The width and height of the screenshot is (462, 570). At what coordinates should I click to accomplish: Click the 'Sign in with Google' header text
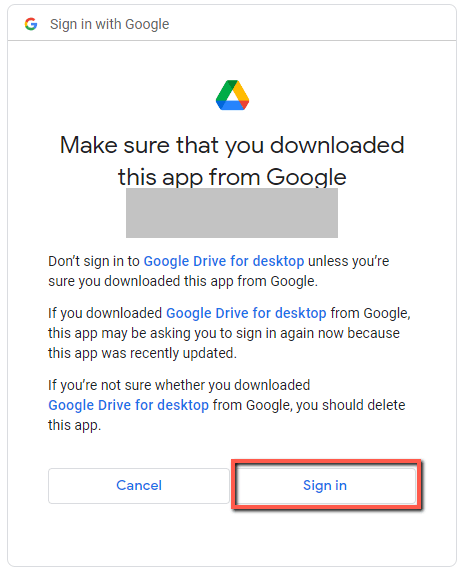pyautogui.click(x=109, y=24)
